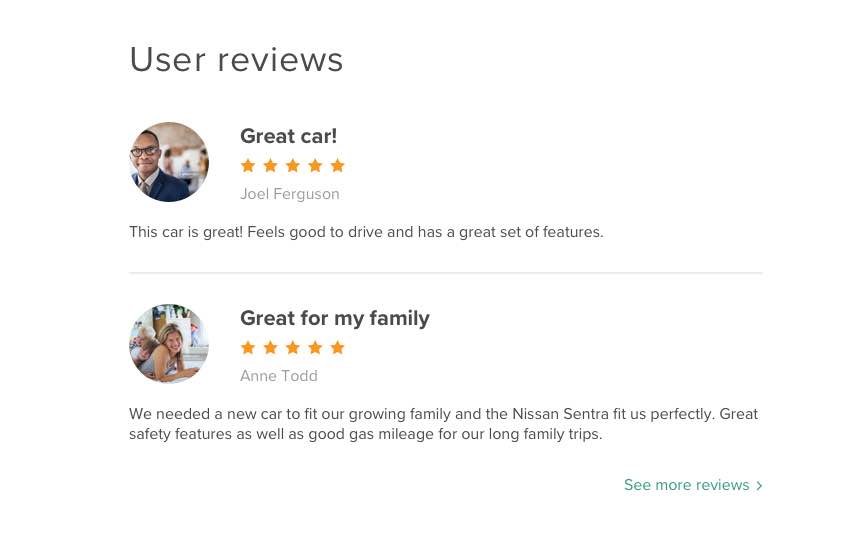Click the fourth star in Joel Ferguson's rating
The width and height of the screenshot is (859, 551).
coord(315,165)
